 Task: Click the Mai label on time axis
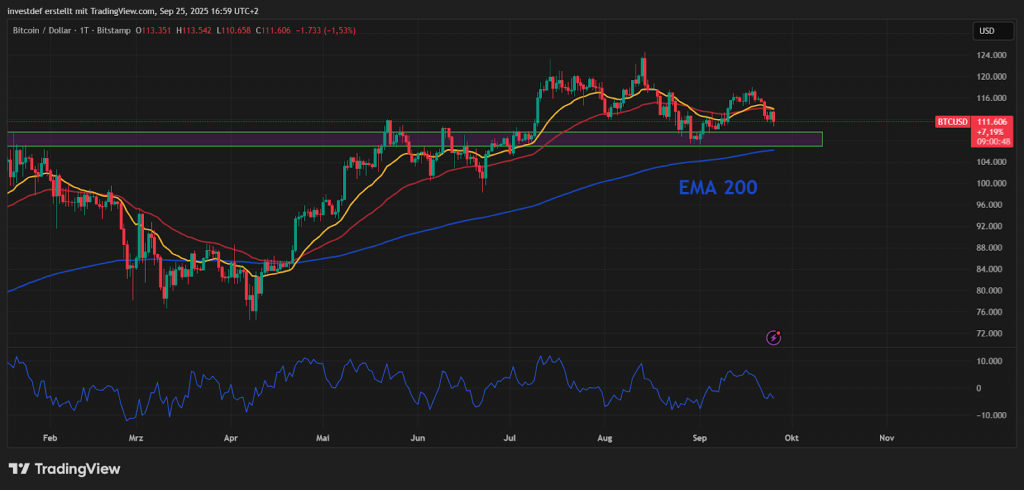(x=323, y=438)
